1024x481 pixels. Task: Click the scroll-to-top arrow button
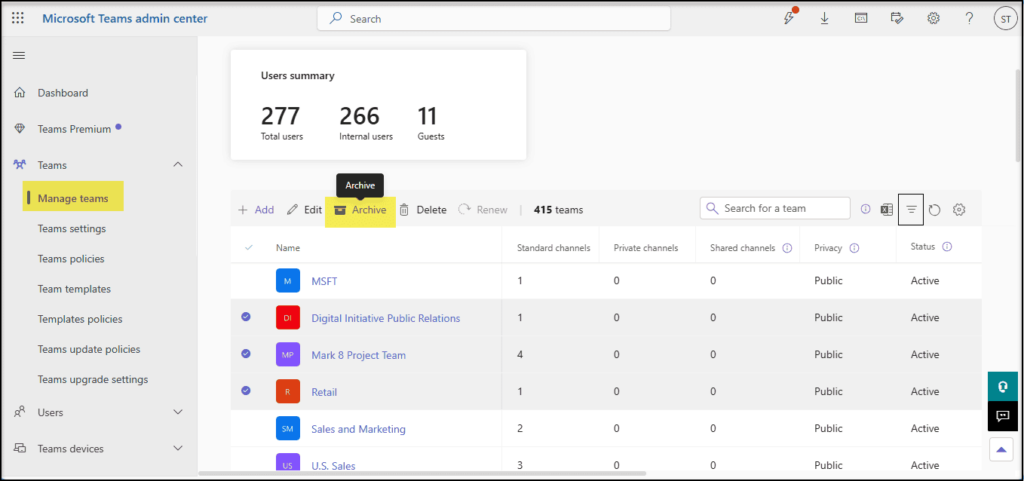point(1002,449)
